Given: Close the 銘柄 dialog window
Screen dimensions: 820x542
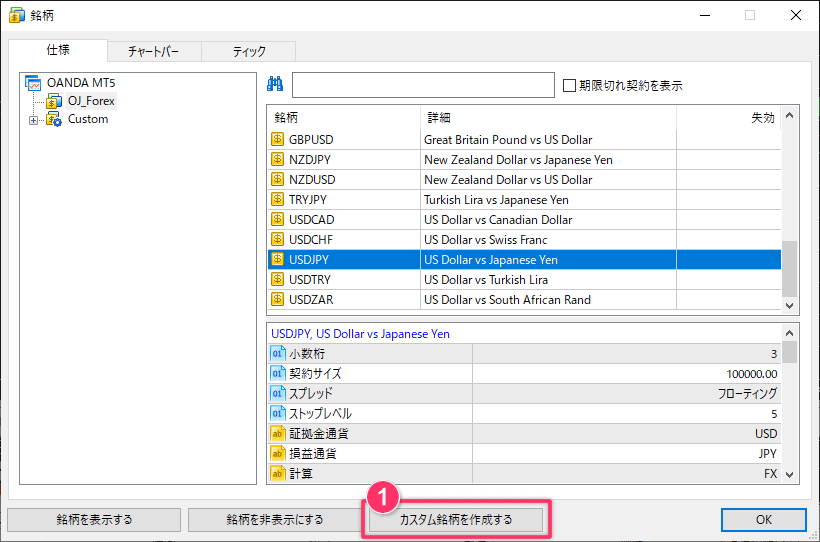Looking at the screenshot, I should click(x=795, y=15).
